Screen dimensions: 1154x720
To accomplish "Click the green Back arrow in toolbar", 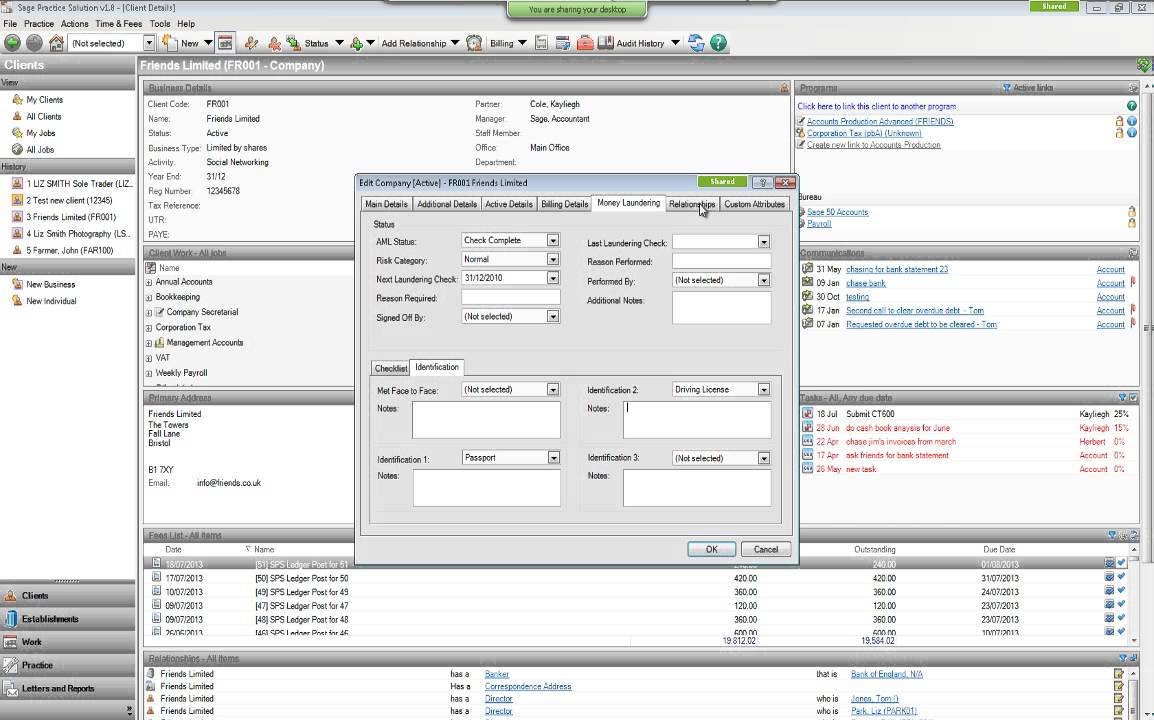I will click(x=13, y=43).
